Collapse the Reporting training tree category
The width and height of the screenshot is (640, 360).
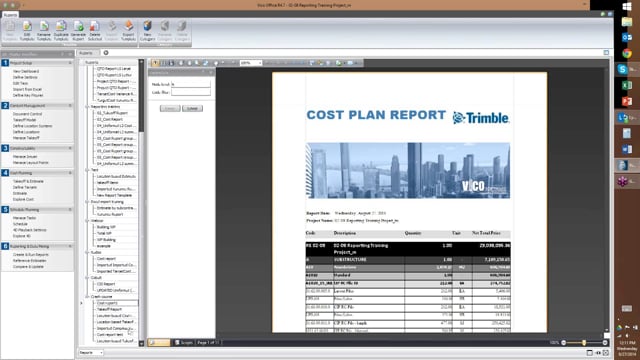click(x=87, y=107)
